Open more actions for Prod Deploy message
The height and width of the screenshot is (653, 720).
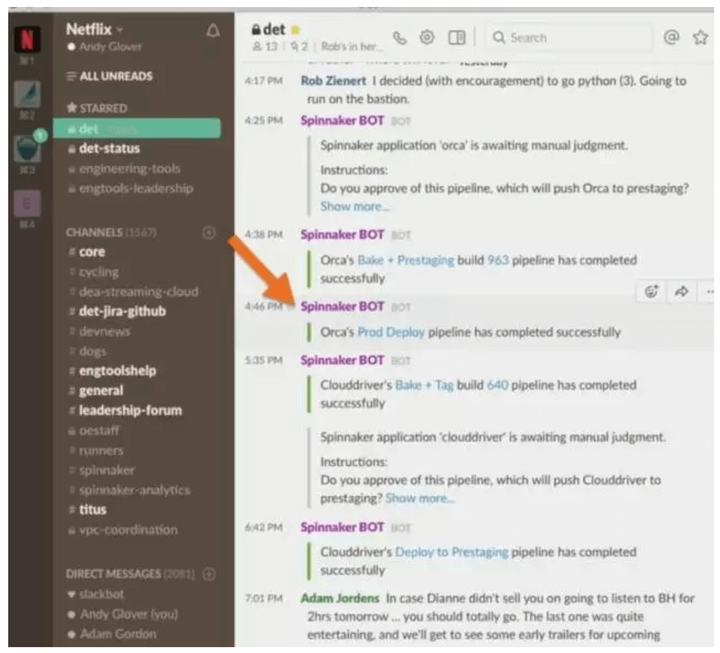[x=709, y=292]
